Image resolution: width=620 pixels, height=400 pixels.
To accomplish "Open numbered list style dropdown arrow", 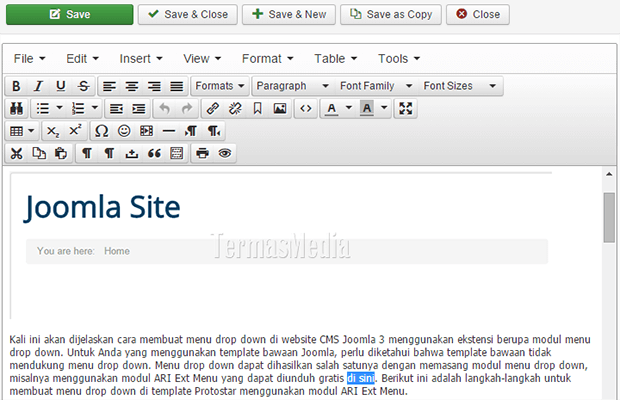I will [95, 108].
